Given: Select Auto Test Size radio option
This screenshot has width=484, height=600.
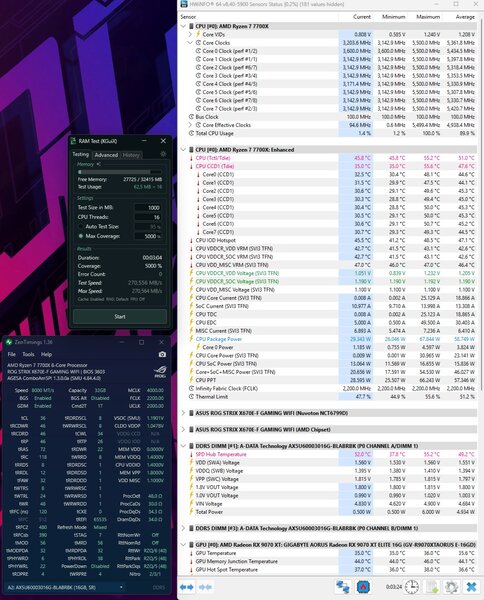Looking at the screenshot, I should click(x=81, y=227).
